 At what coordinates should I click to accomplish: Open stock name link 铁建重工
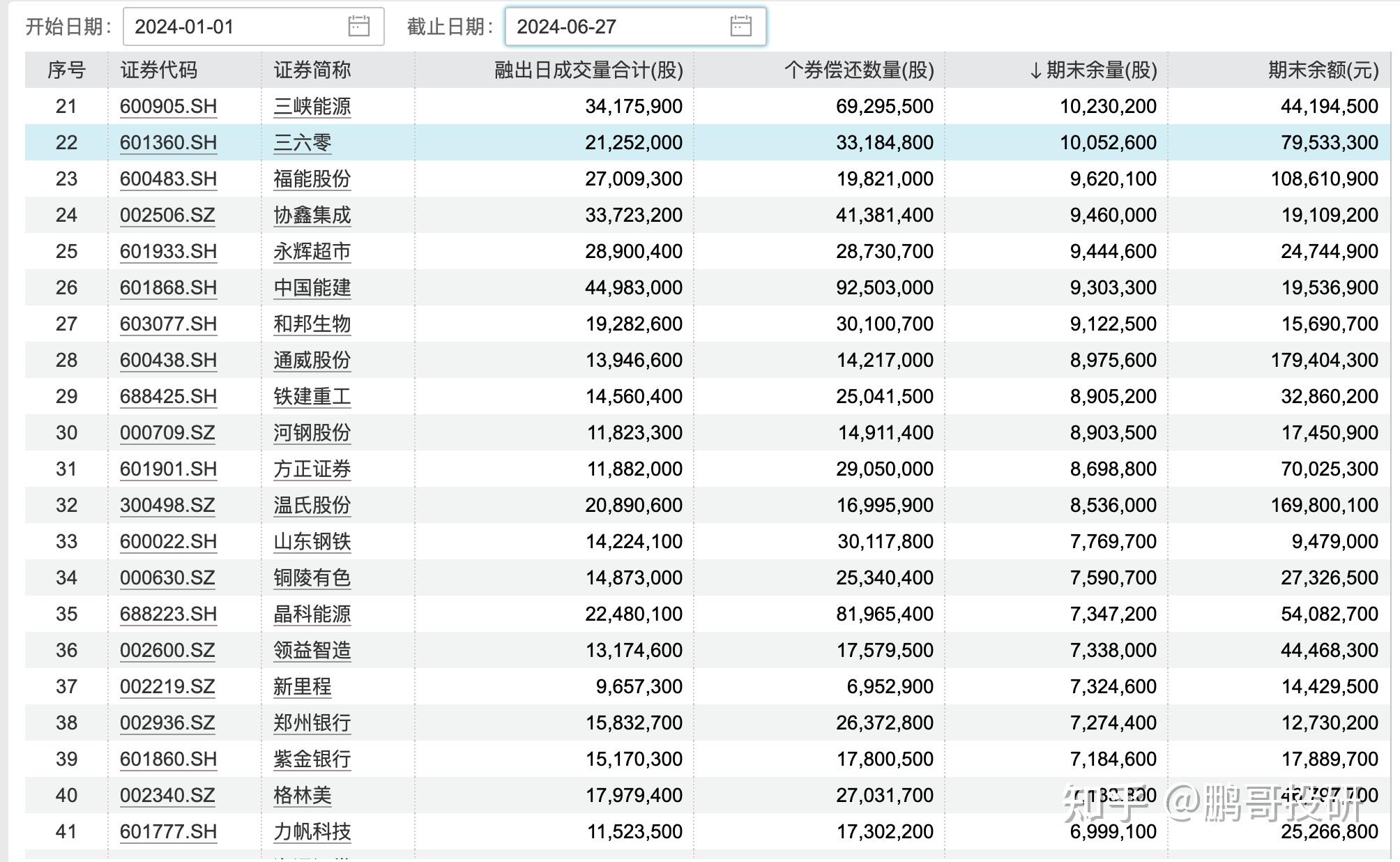pyautogui.click(x=312, y=396)
